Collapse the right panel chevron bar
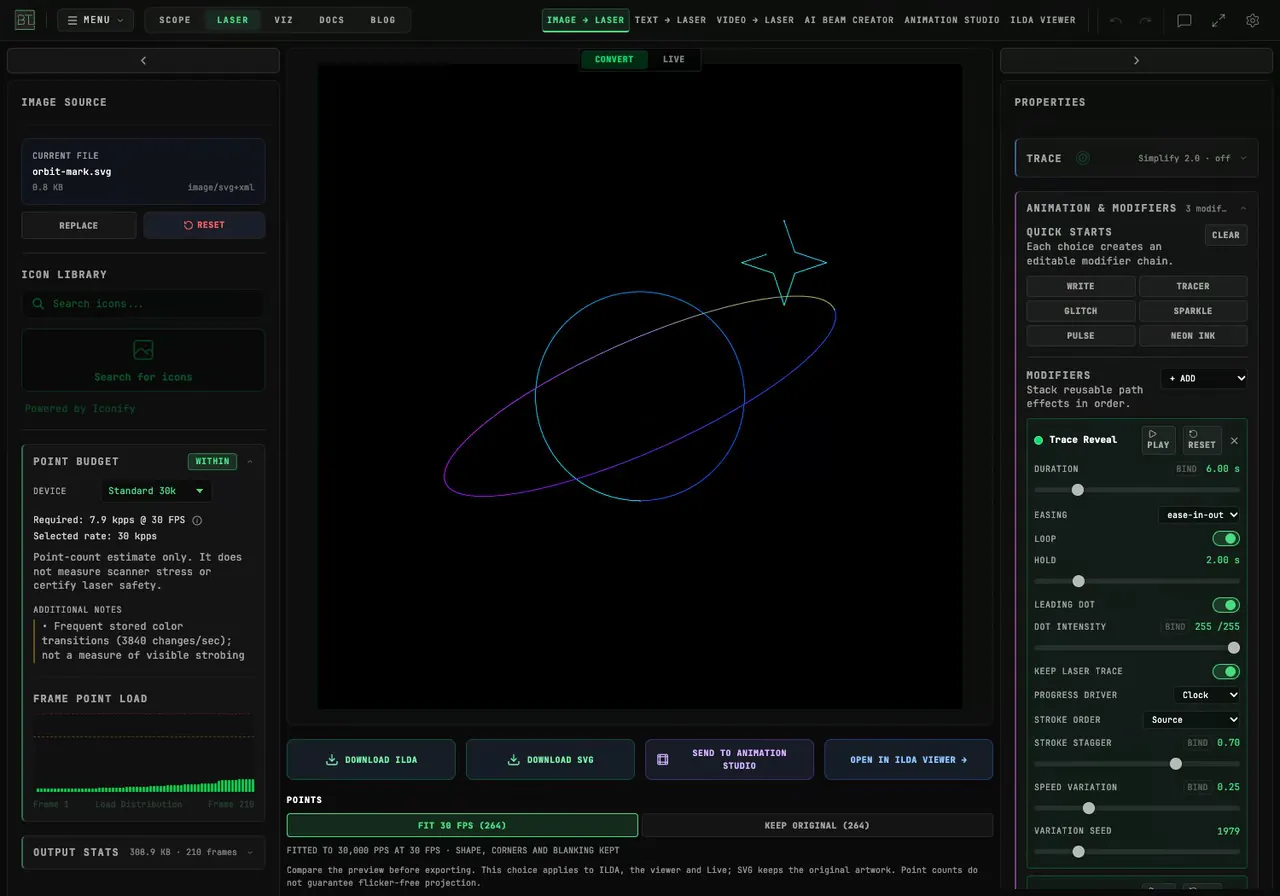This screenshot has height=896, width=1280. (x=1136, y=60)
